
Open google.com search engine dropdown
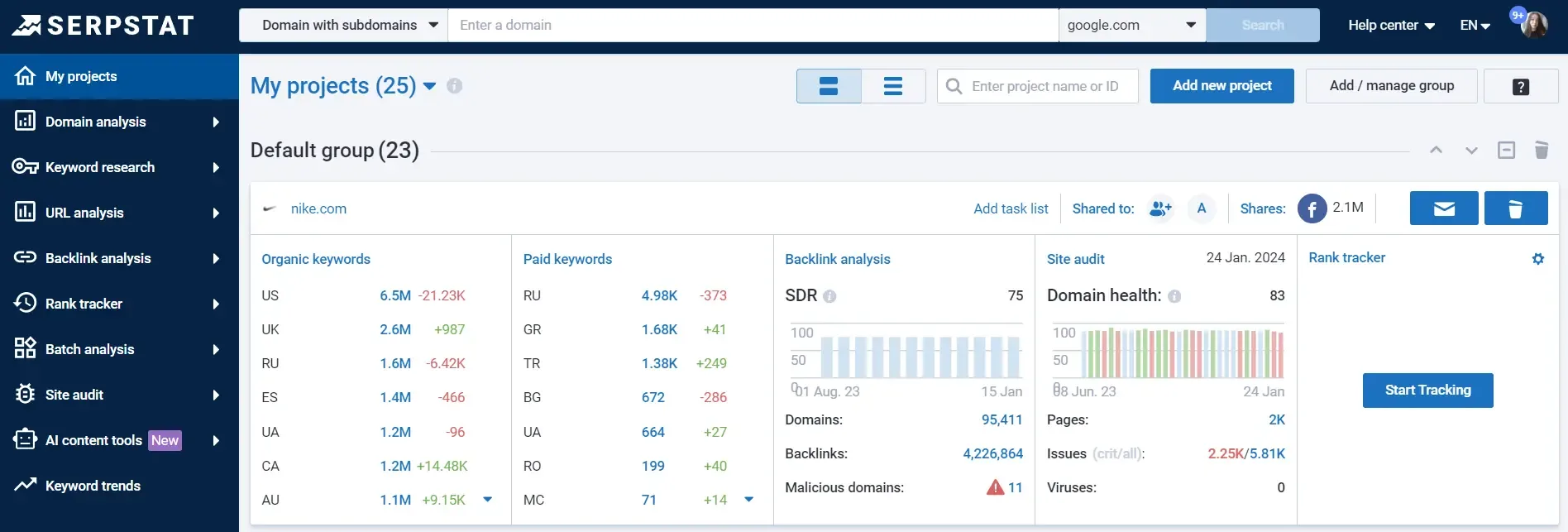[x=1132, y=25]
